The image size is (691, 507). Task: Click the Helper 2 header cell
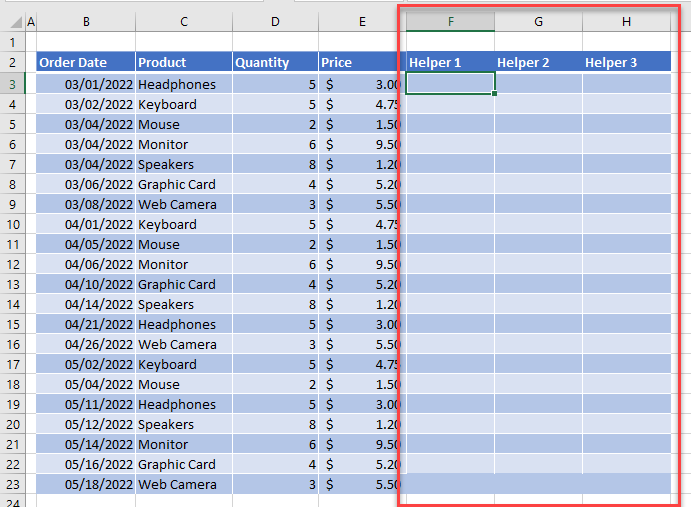[x=538, y=63]
